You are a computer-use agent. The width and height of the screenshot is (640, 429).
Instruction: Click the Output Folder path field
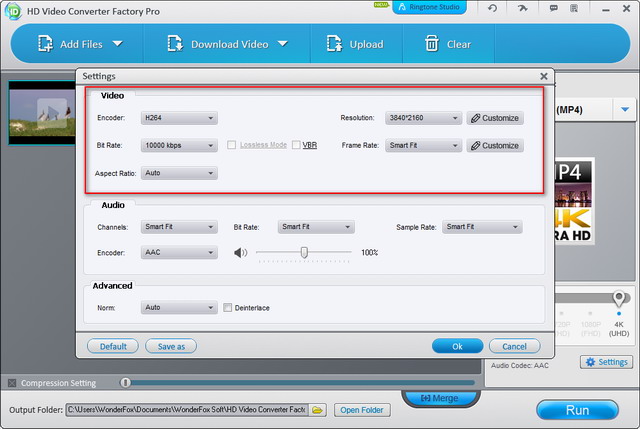[x=186, y=410]
